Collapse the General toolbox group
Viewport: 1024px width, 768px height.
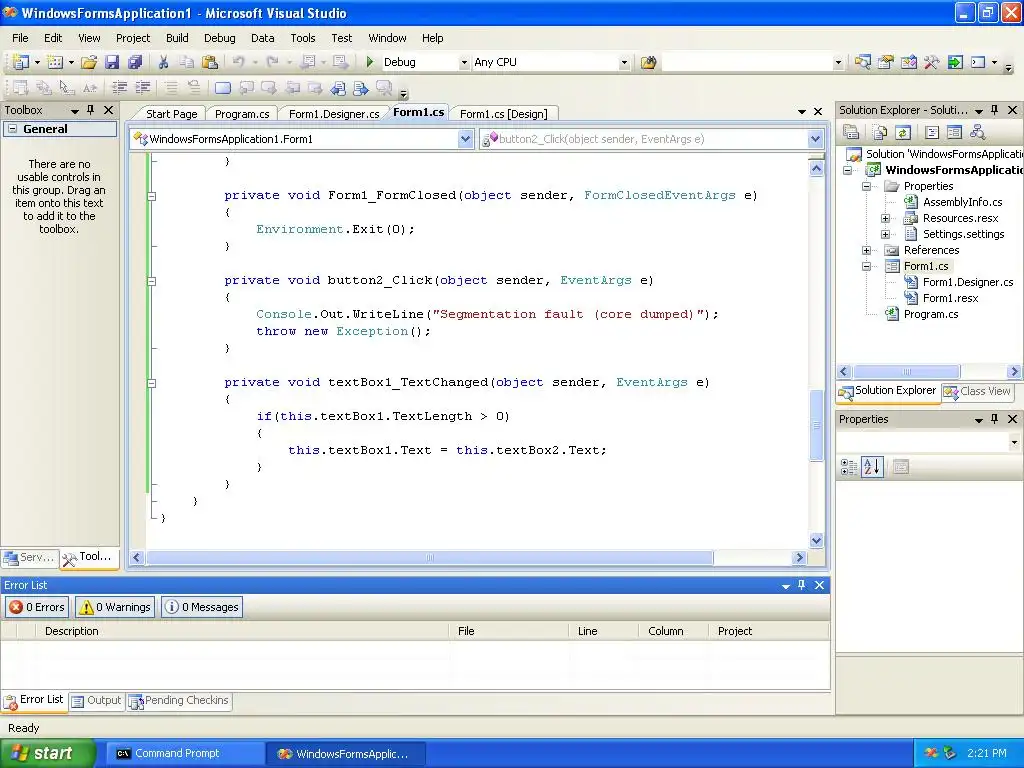pos(12,129)
